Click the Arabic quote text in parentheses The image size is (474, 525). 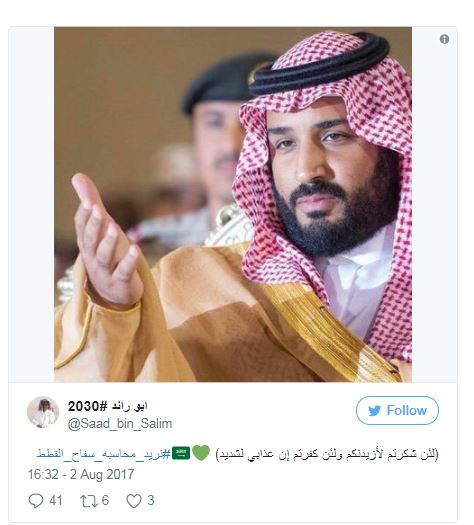327,454
